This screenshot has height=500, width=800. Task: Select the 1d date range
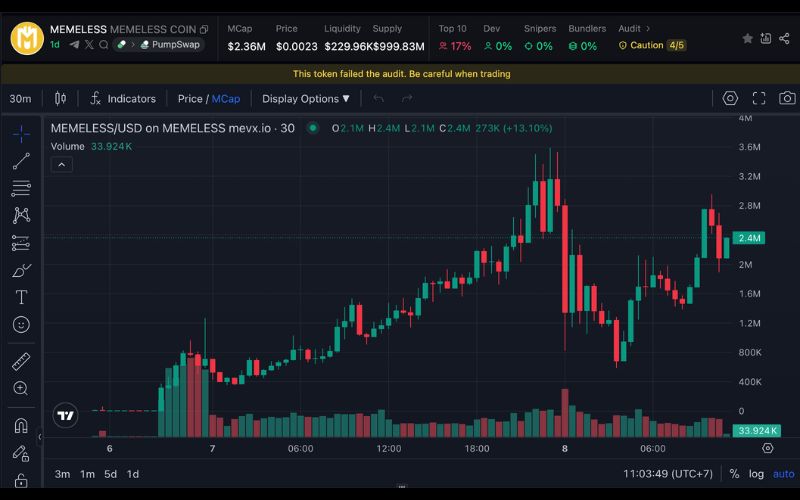[x=133, y=474]
